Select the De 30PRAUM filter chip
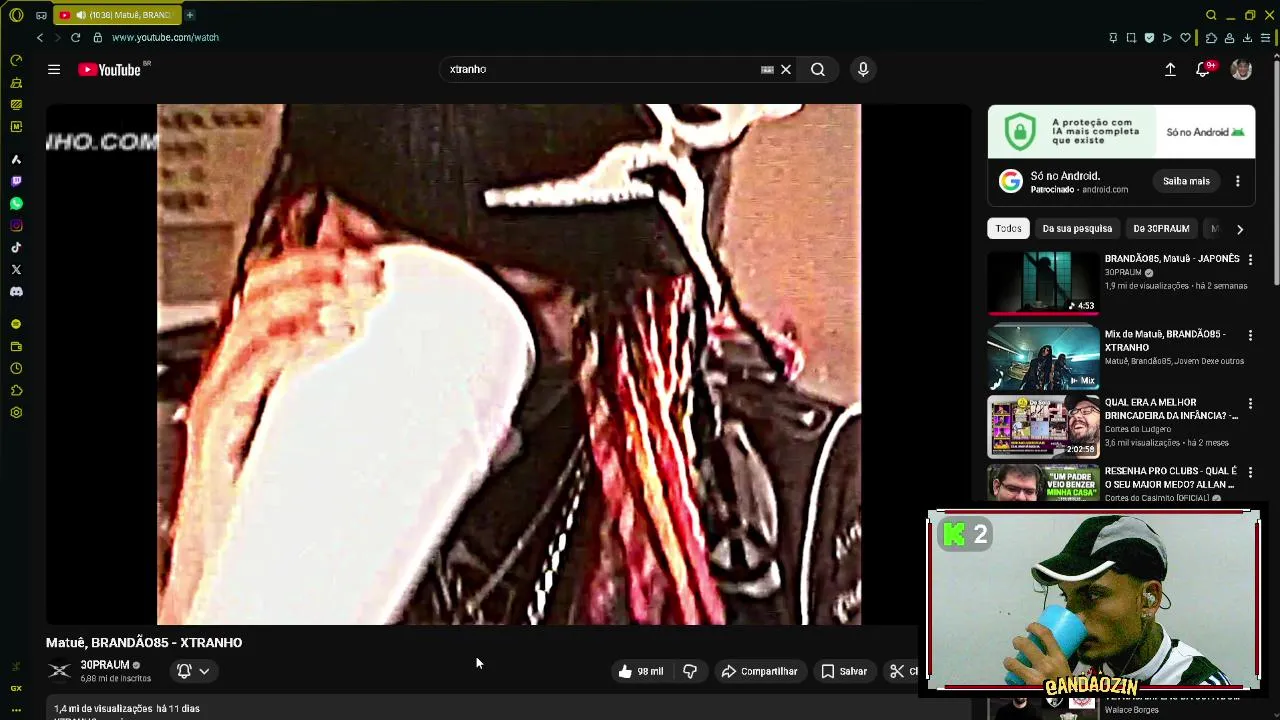Image resolution: width=1280 pixels, height=720 pixels. pyautogui.click(x=1161, y=228)
